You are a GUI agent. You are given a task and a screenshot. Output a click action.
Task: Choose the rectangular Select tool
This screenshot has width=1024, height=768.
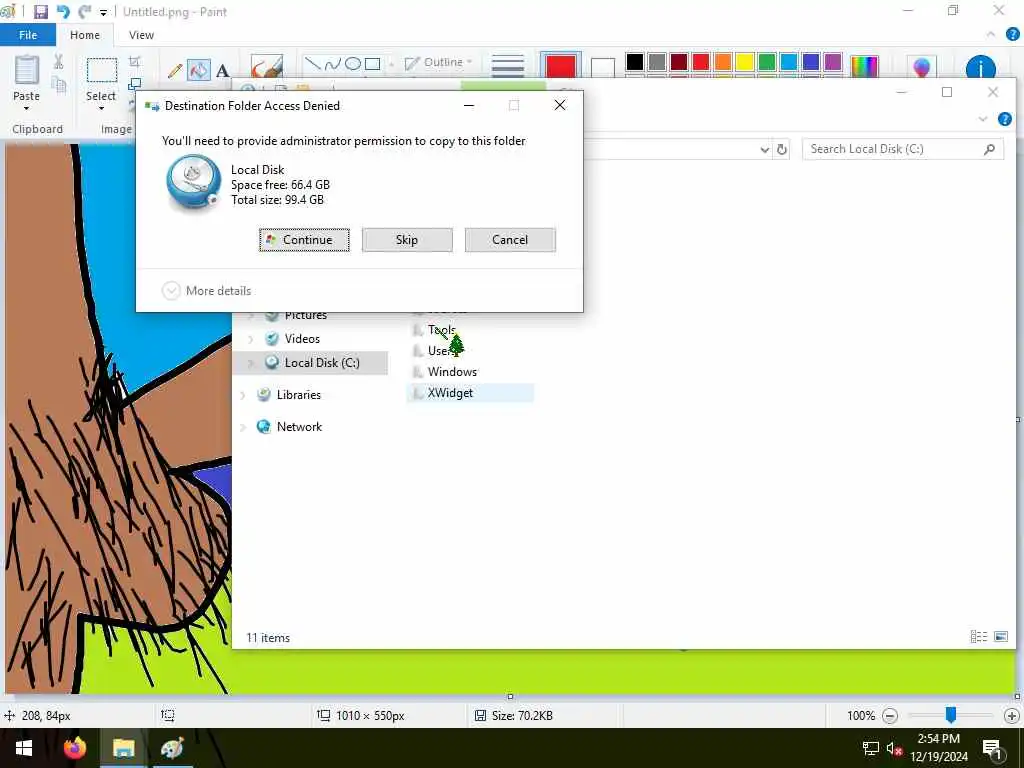point(101,70)
